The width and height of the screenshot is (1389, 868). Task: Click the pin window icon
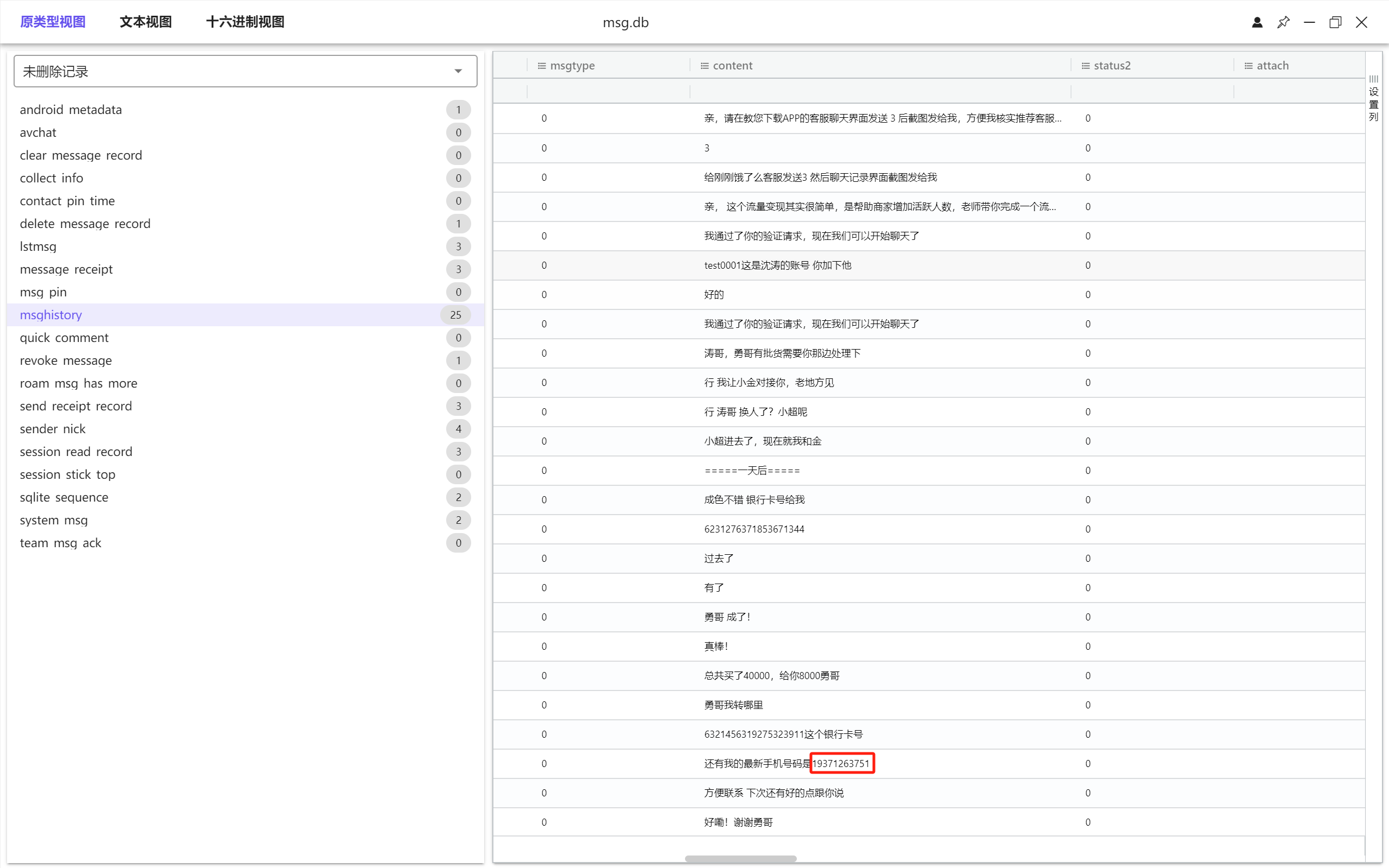pos(1283,22)
